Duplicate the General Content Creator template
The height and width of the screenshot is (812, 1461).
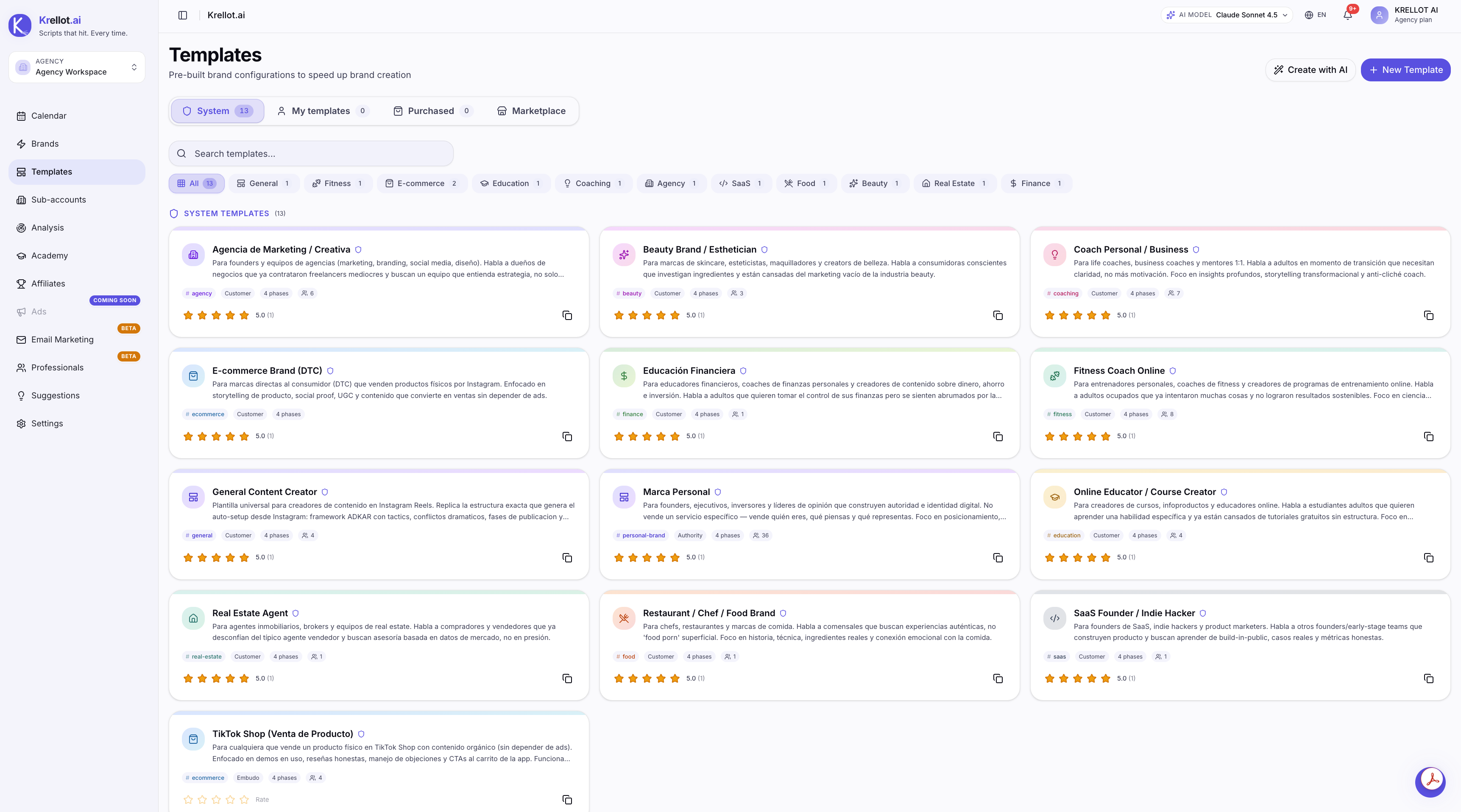pyautogui.click(x=567, y=558)
